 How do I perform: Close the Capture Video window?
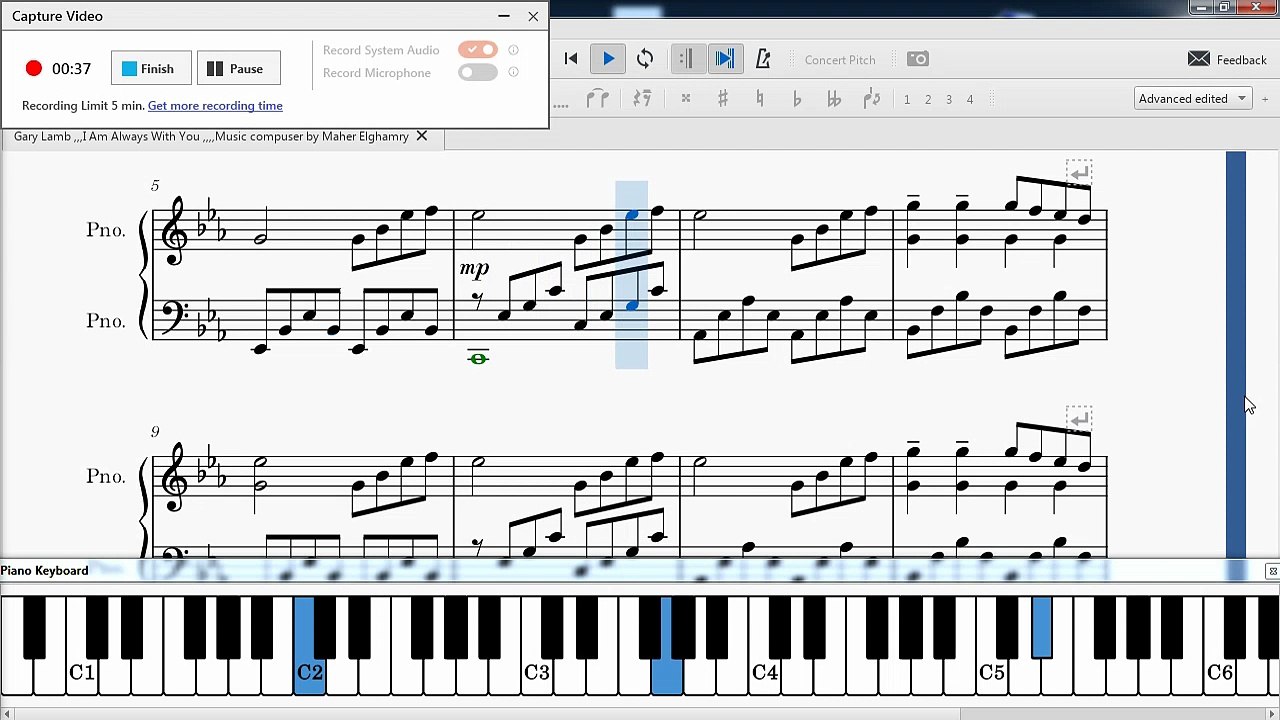coord(533,16)
